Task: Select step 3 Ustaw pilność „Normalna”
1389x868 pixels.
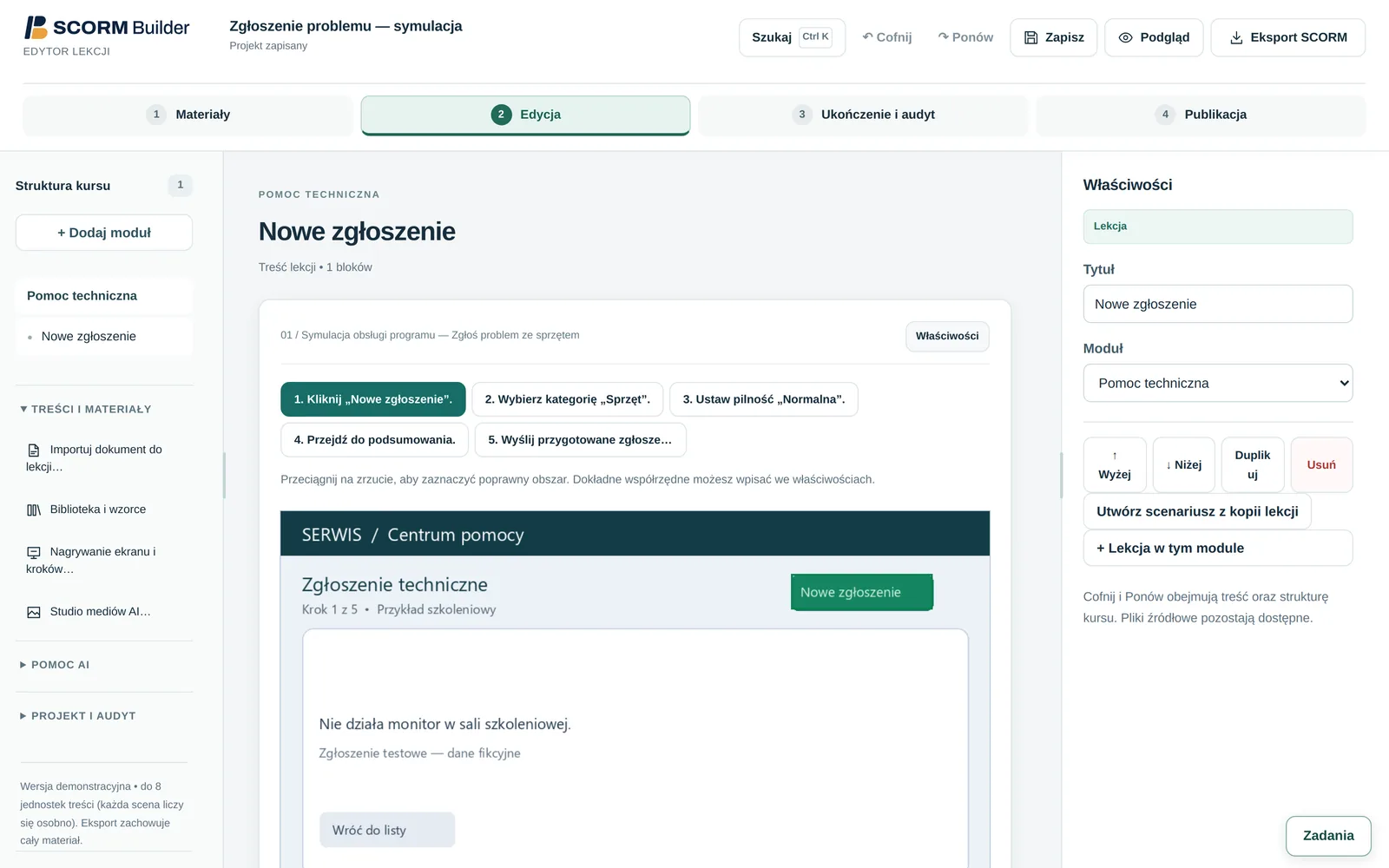Action: [x=764, y=399]
